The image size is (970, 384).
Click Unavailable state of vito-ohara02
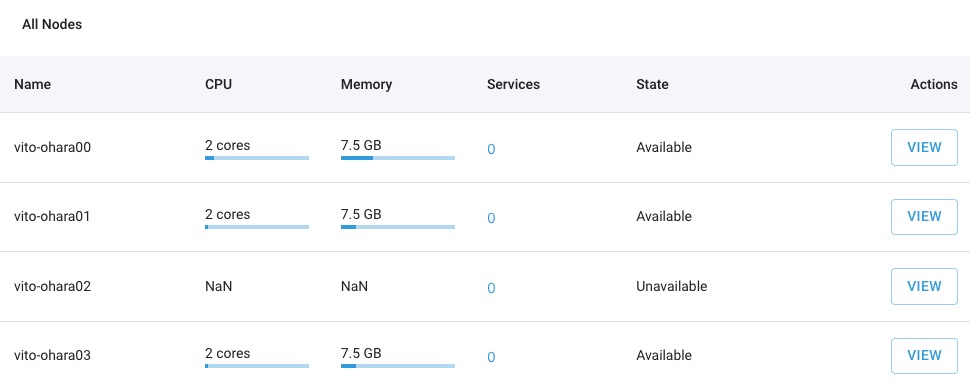pyautogui.click(x=671, y=286)
